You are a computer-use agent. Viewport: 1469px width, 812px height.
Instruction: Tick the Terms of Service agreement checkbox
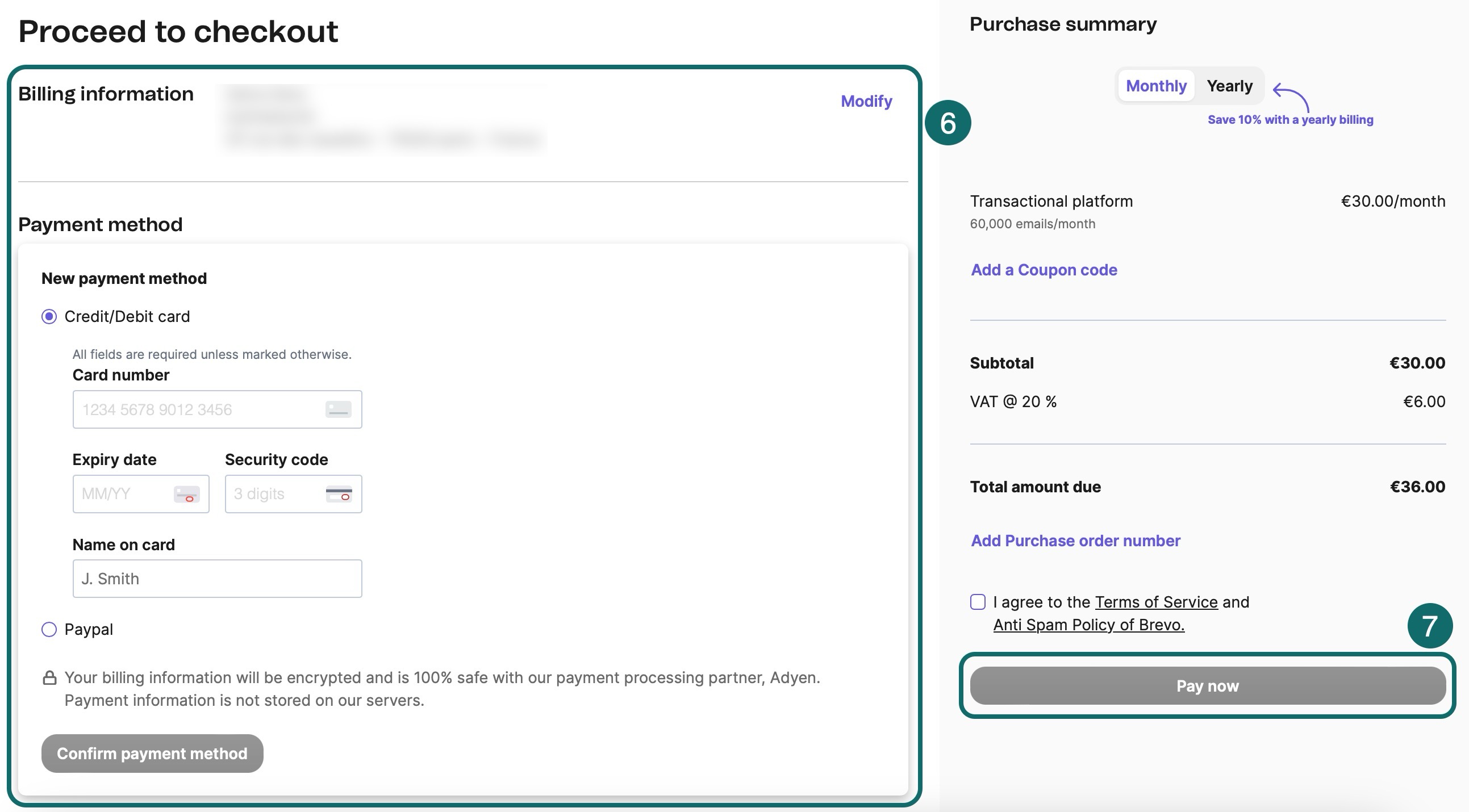click(978, 602)
